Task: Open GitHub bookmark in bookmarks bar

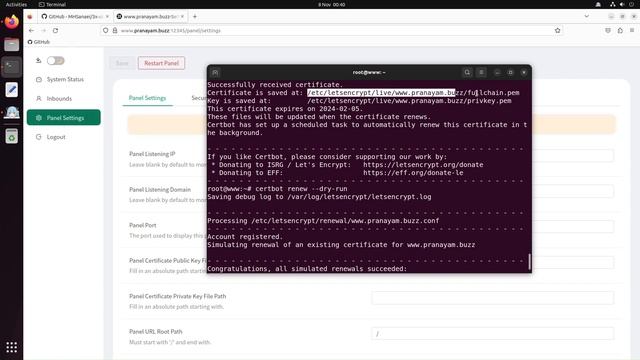Action: (x=39, y=42)
